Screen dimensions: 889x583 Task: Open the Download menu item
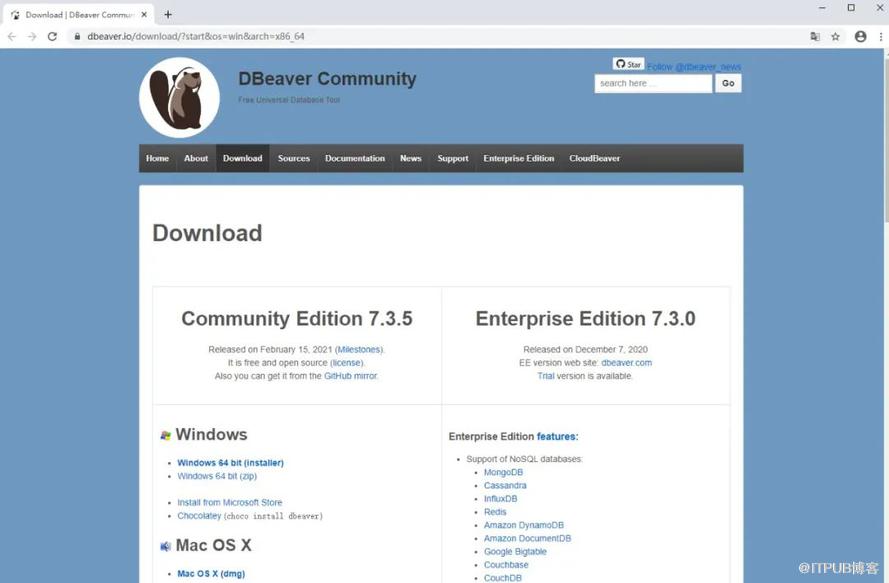[x=243, y=158]
